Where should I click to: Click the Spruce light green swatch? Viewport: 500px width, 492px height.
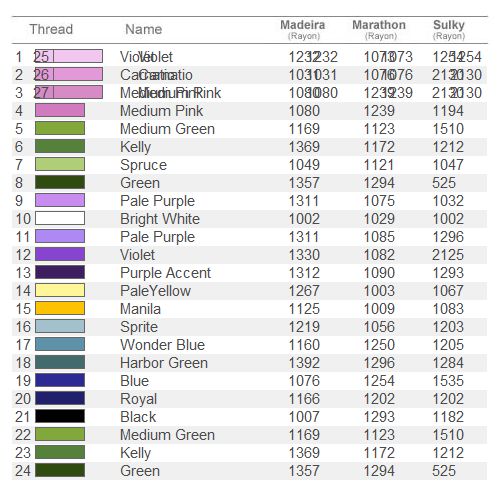(60, 164)
